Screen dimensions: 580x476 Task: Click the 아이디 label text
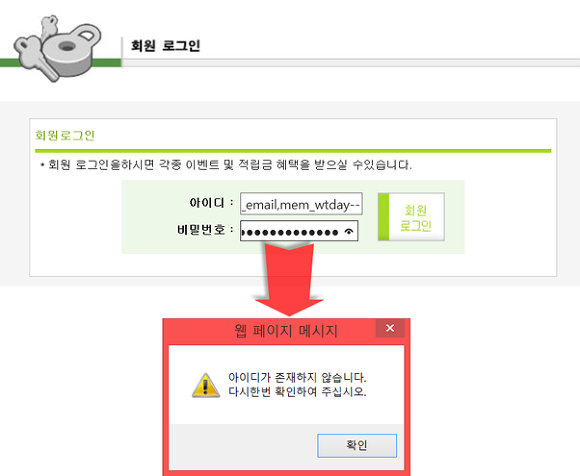(207, 203)
